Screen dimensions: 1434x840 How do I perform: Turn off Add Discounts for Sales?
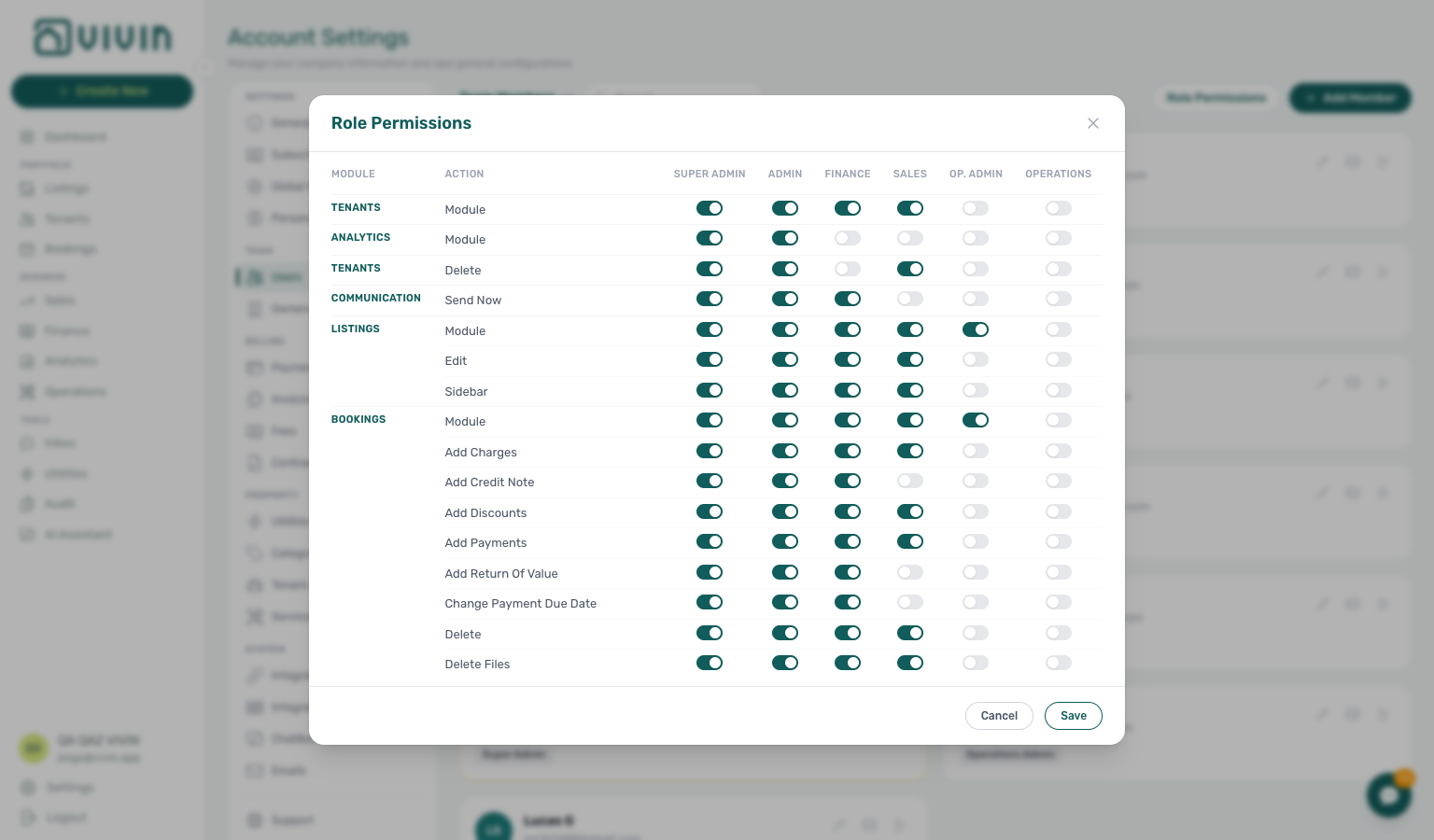point(910,511)
